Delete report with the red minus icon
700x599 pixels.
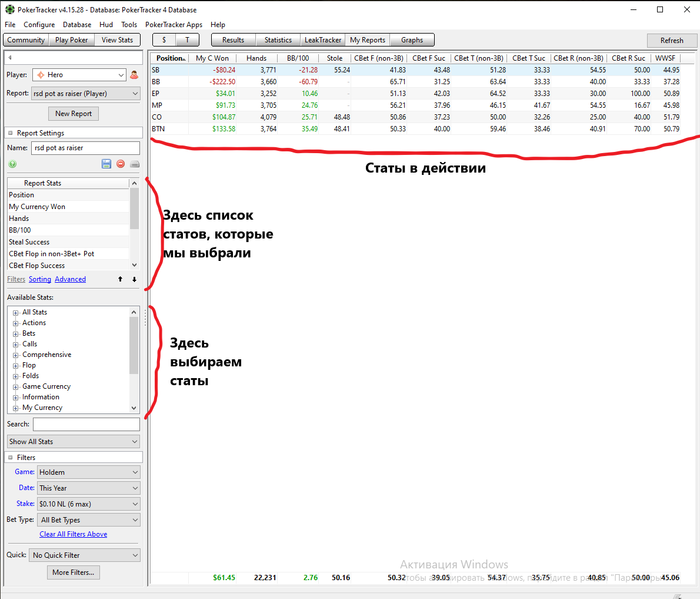[x=121, y=164]
